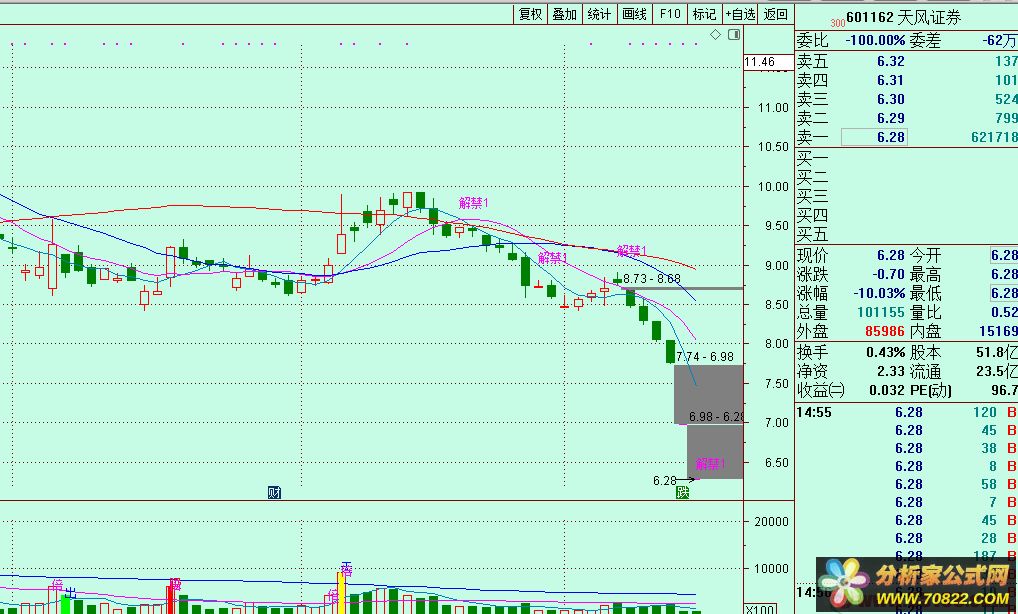Click the 现价 6.28 value
The width and height of the screenshot is (1018, 614).
(x=890, y=255)
